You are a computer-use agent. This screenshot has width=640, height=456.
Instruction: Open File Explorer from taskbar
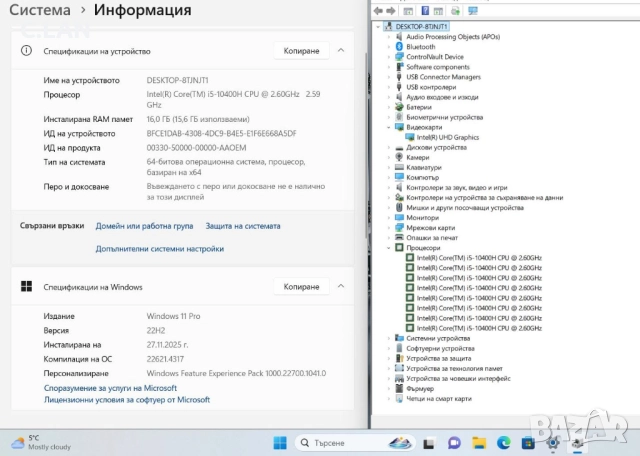pos(479,443)
